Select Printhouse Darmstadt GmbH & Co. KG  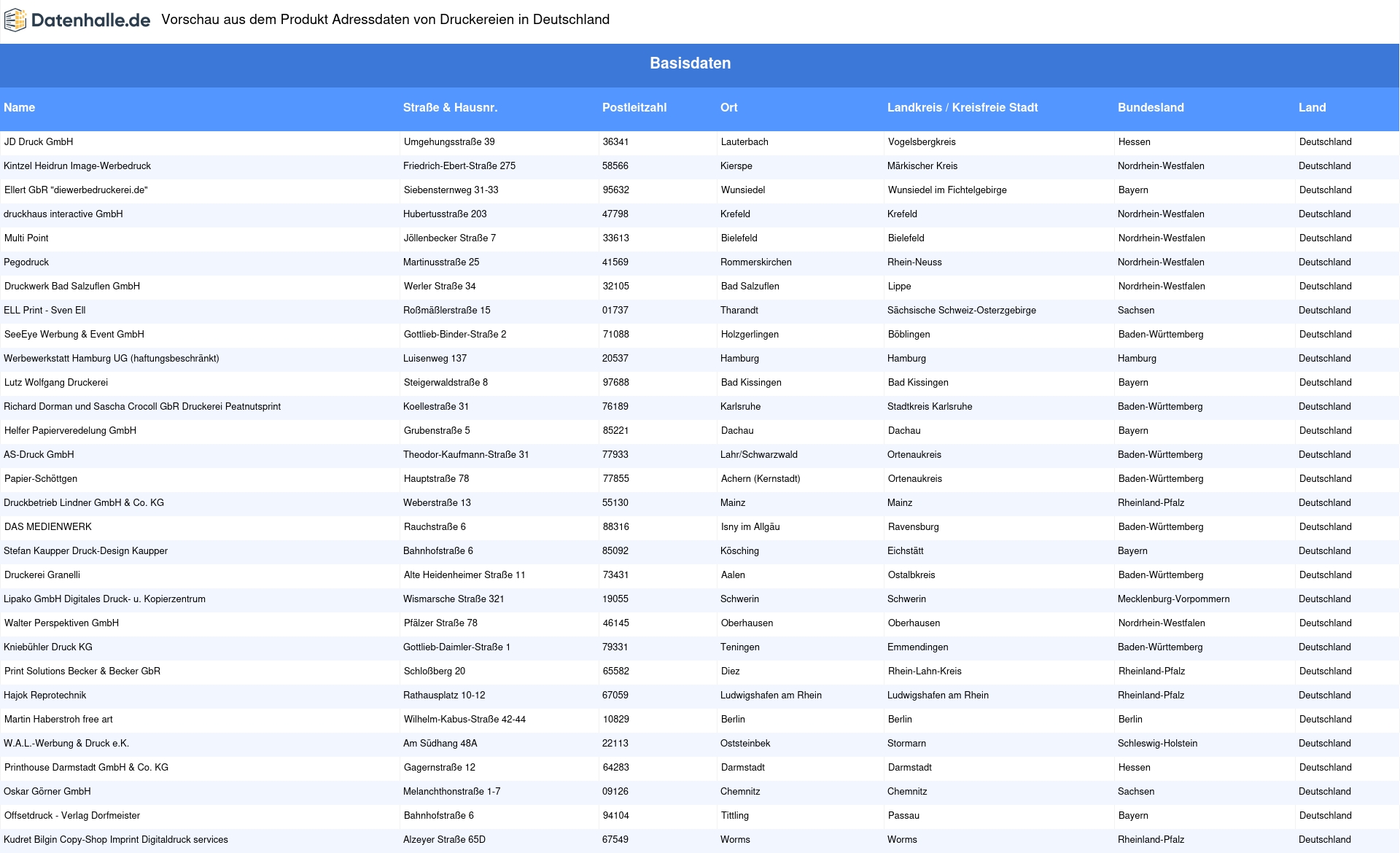point(86,768)
